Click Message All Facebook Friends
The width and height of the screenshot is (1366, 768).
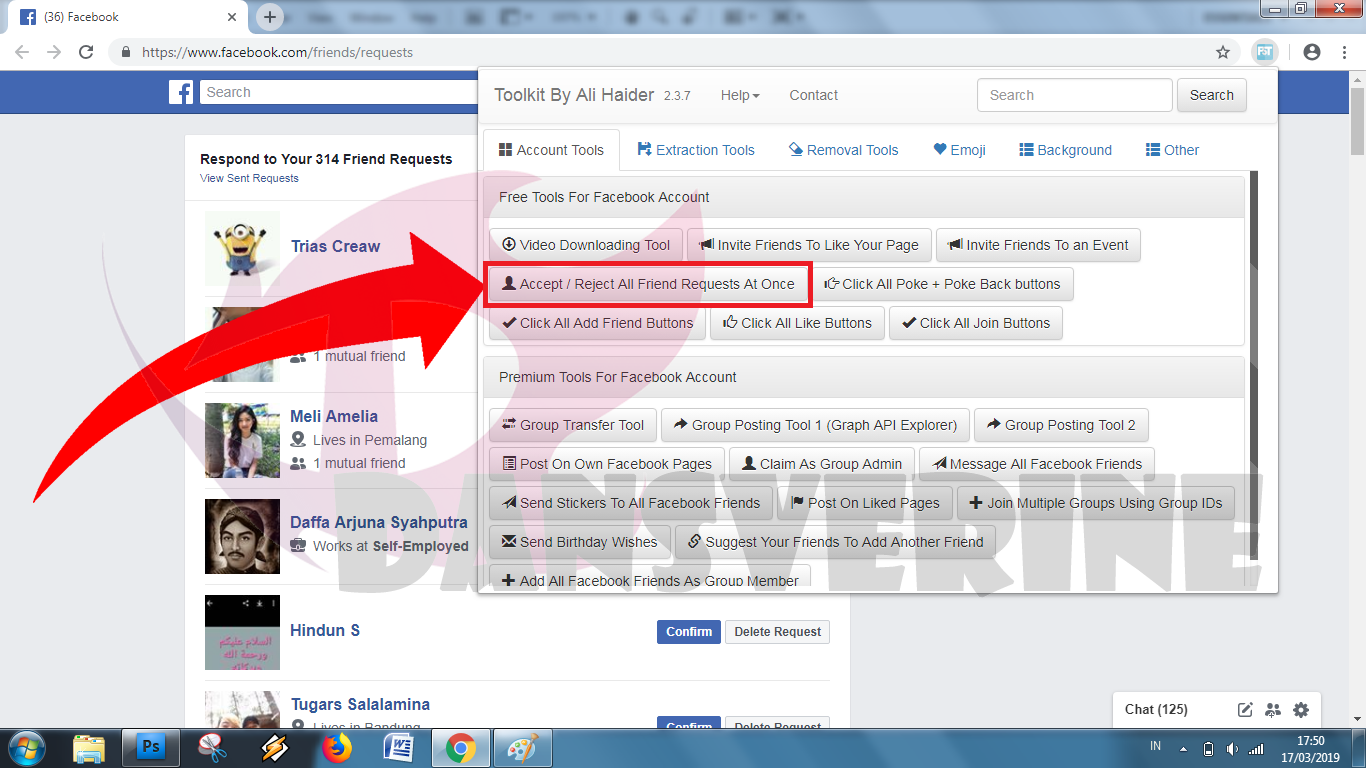(x=1037, y=464)
